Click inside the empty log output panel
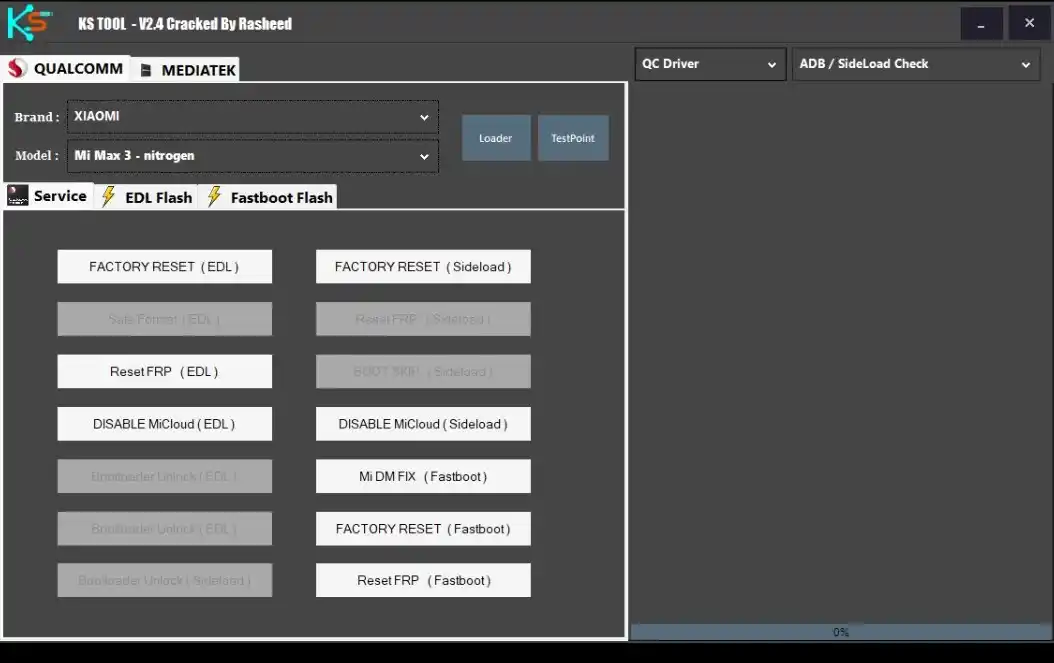Screen dimensions: 1054x663 tap(840, 353)
